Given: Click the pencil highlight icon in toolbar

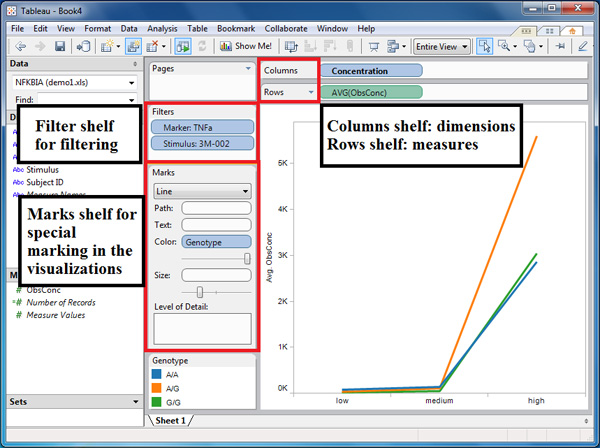Looking at the screenshot, I should point(583,46).
